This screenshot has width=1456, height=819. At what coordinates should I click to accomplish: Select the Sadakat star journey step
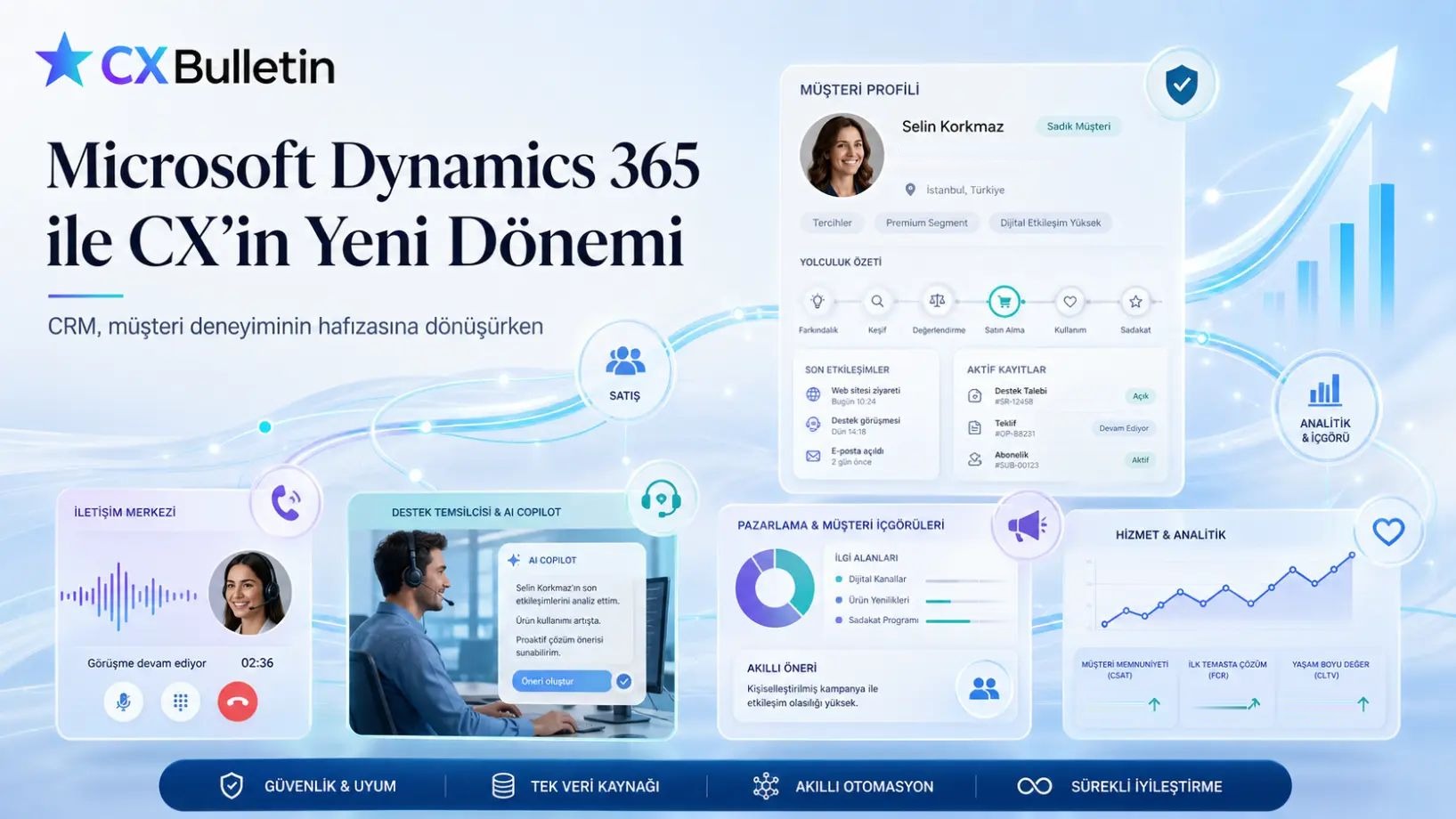pyautogui.click(x=1135, y=302)
